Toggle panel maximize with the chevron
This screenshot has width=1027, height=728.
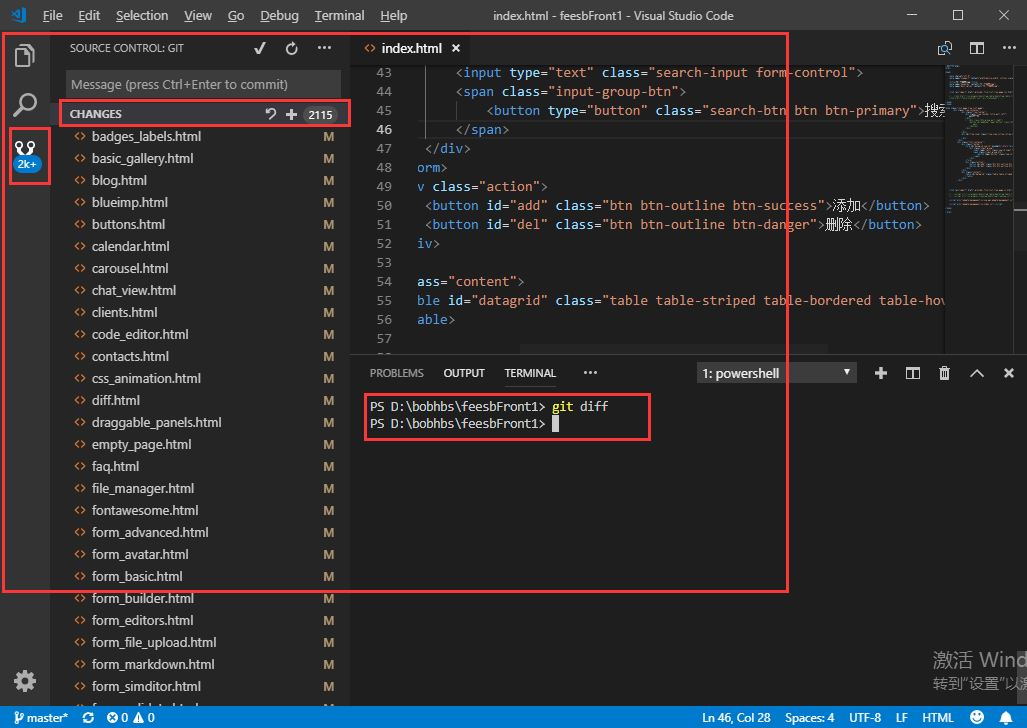point(976,372)
